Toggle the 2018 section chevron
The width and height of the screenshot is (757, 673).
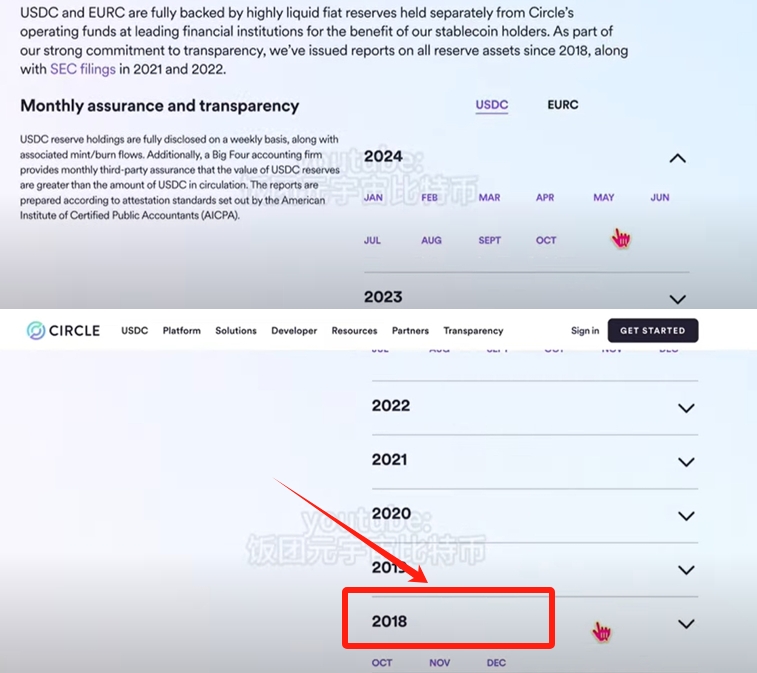tap(686, 624)
